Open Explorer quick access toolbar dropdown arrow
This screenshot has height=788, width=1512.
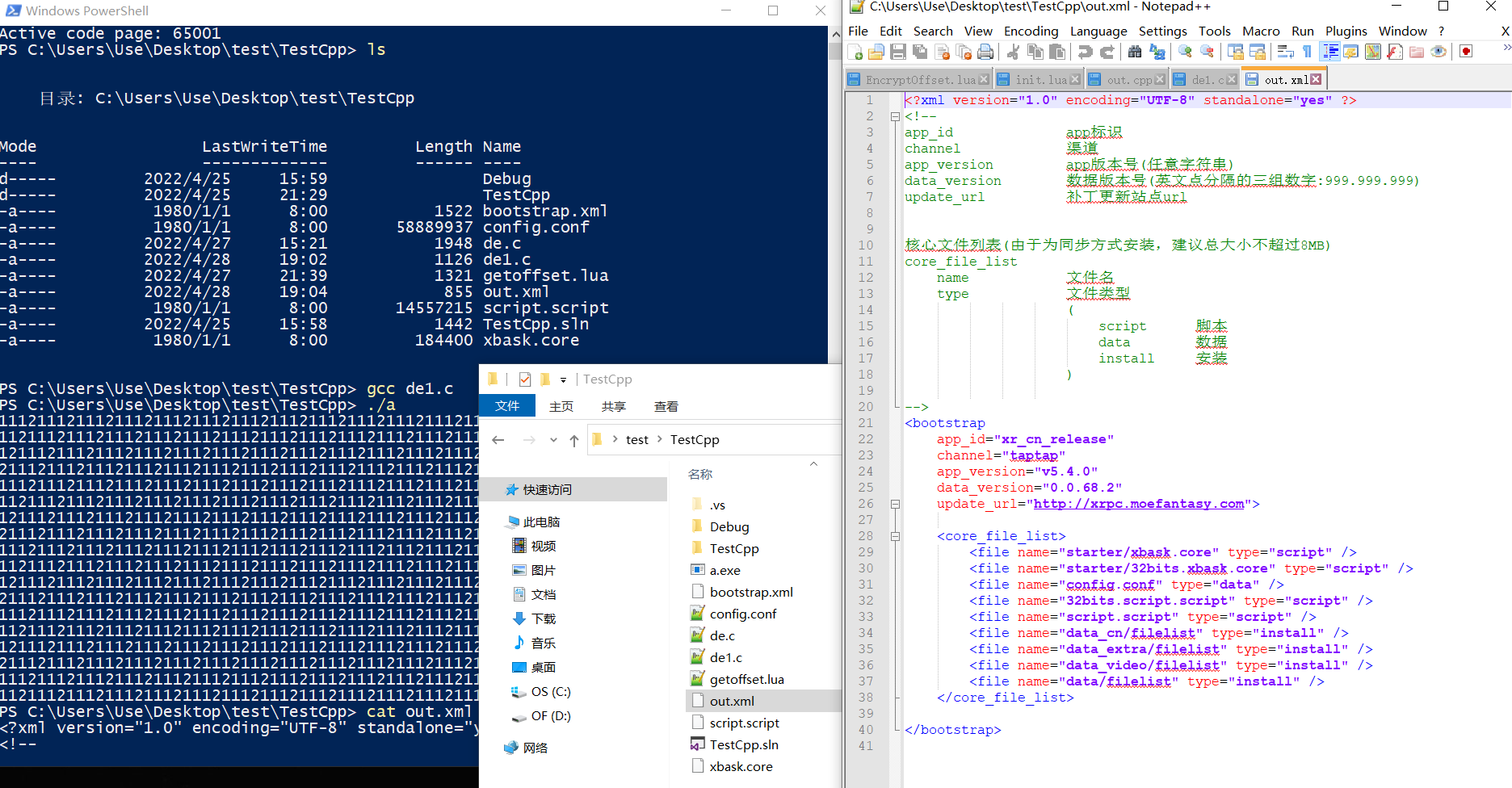click(x=563, y=379)
